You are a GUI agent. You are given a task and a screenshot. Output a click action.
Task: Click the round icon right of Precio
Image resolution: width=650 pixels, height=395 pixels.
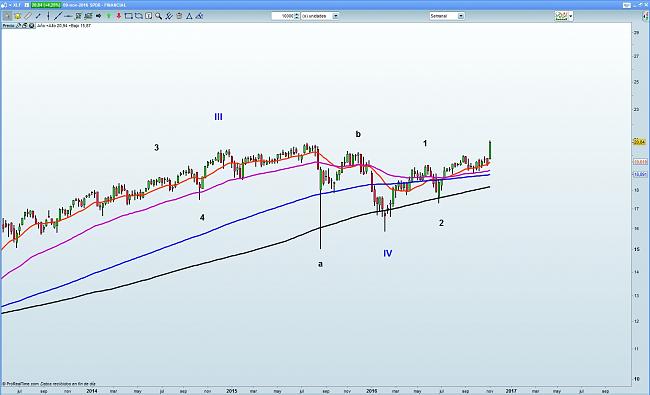tap(32, 26)
